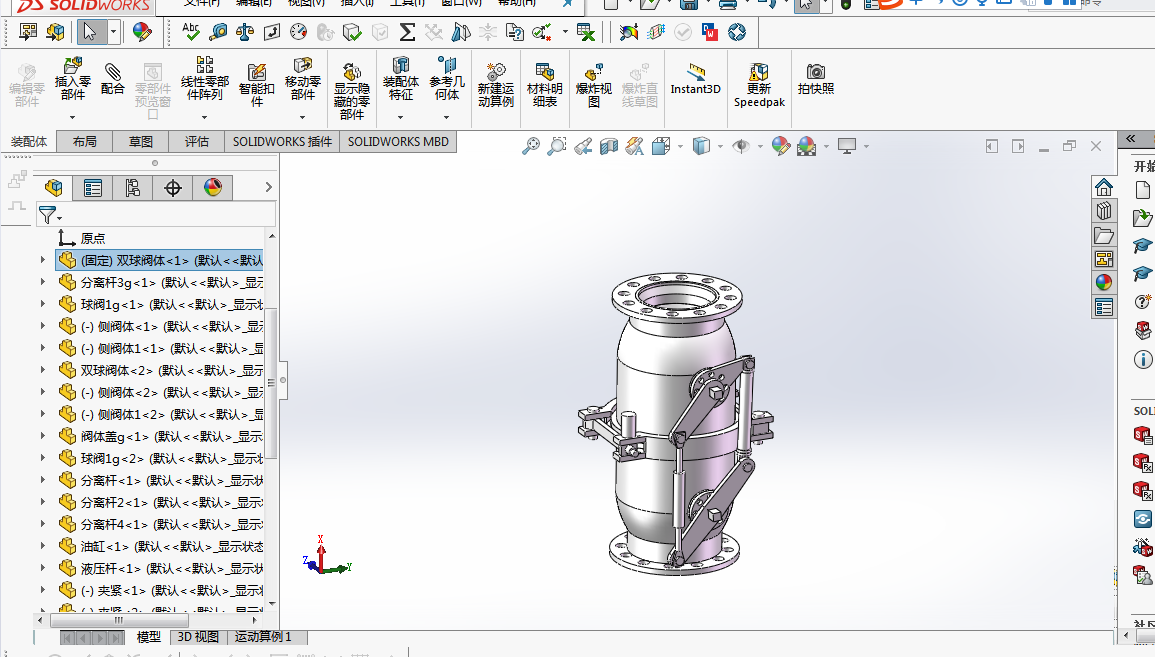Screen dimensions: 1155x657
Task: Open File Explorer folder icon in task pane
Action: 1103,235
